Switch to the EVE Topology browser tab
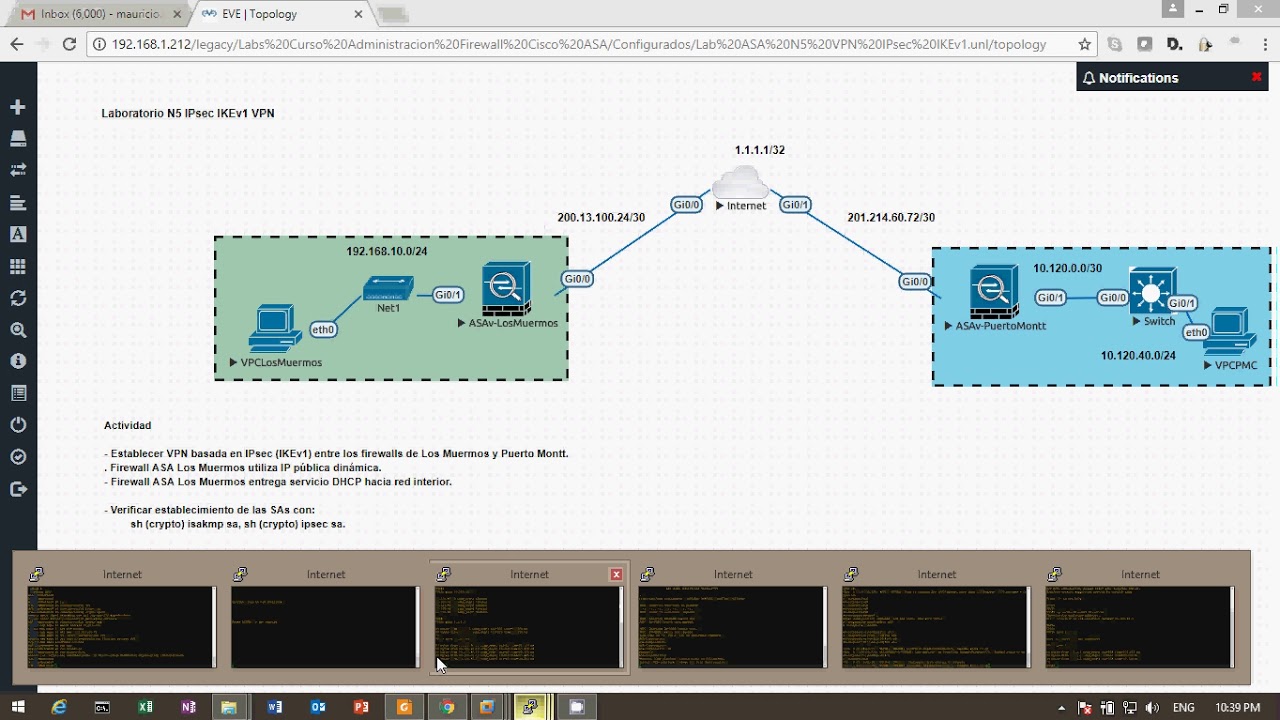 [280, 14]
